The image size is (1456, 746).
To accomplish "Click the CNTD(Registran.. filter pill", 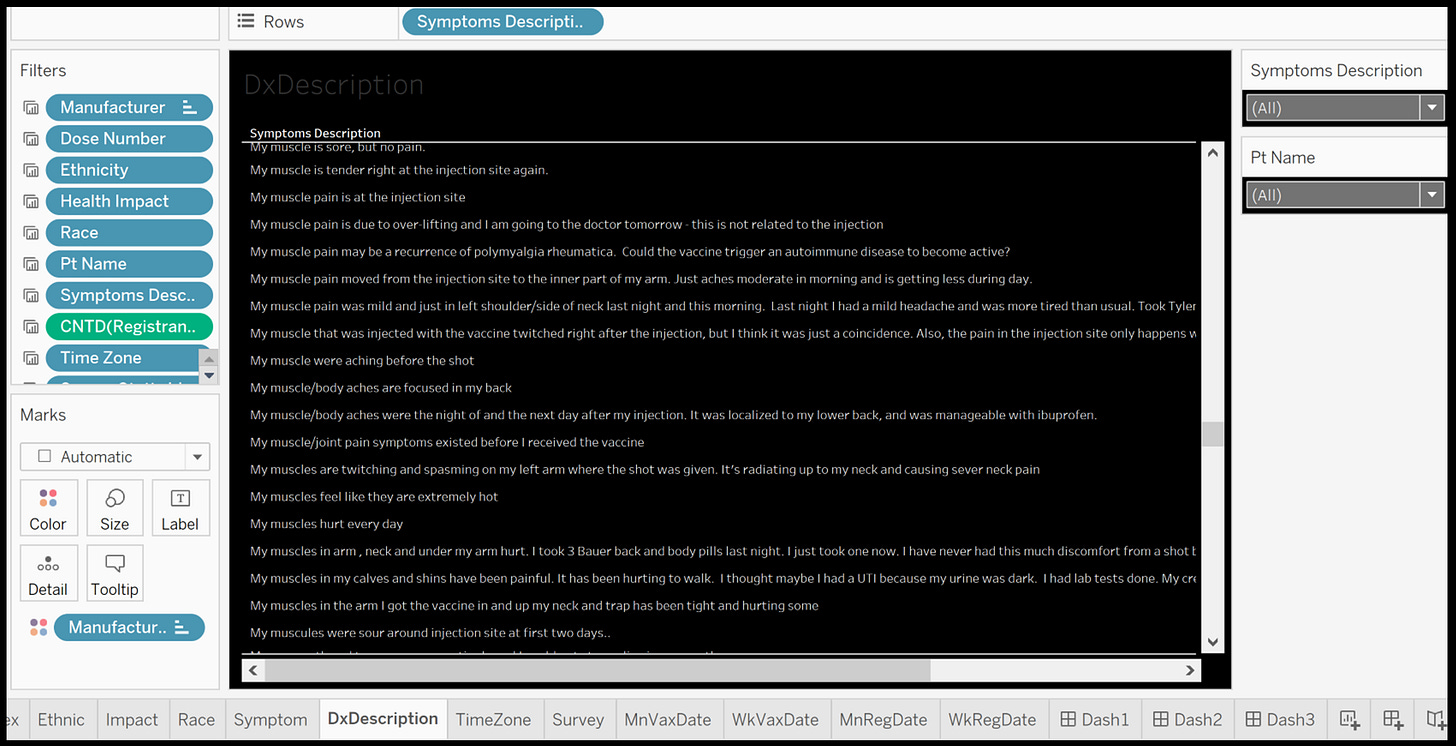I will coord(129,326).
